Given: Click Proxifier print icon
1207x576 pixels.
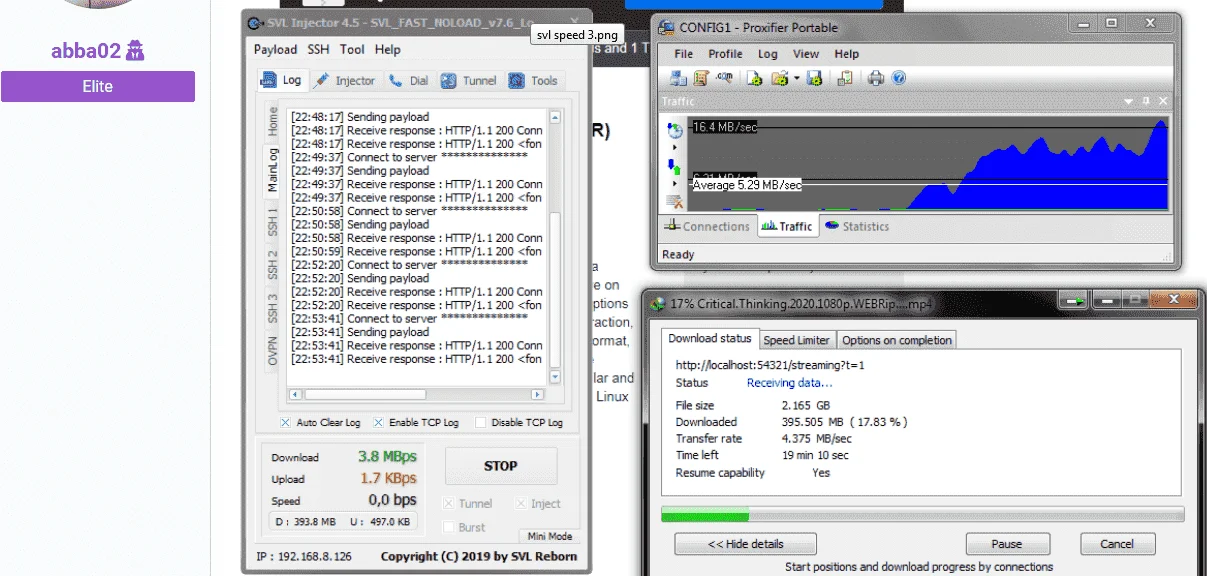Looking at the screenshot, I should [x=876, y=78].
